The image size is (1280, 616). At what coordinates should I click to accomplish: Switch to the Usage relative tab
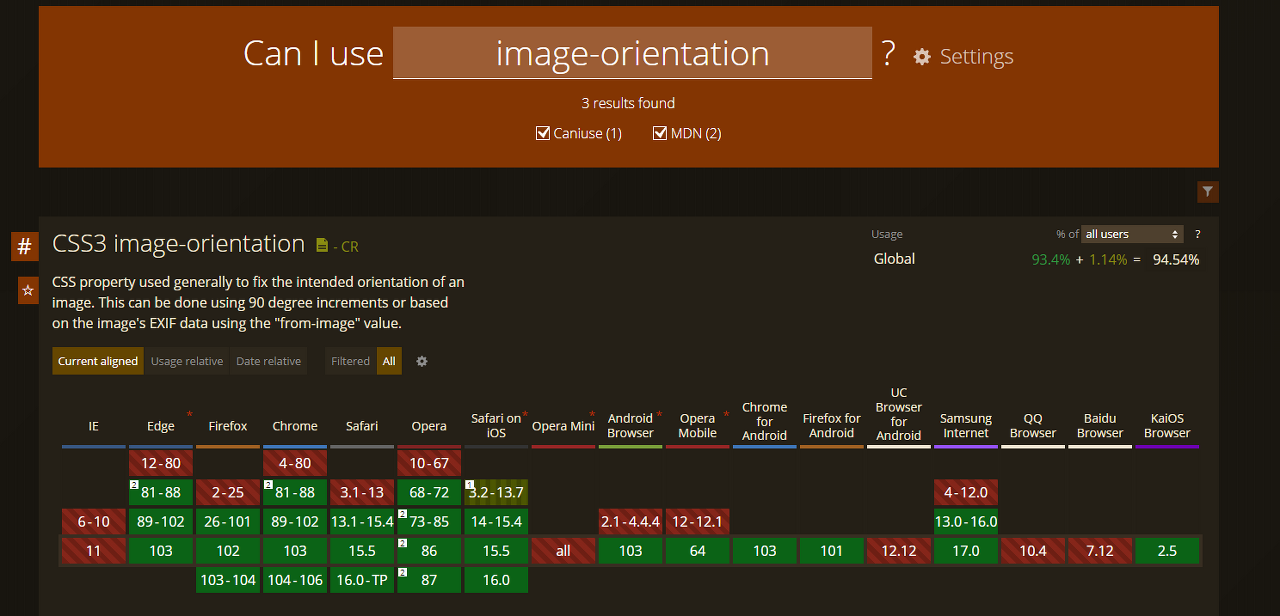tap(187, 361)
